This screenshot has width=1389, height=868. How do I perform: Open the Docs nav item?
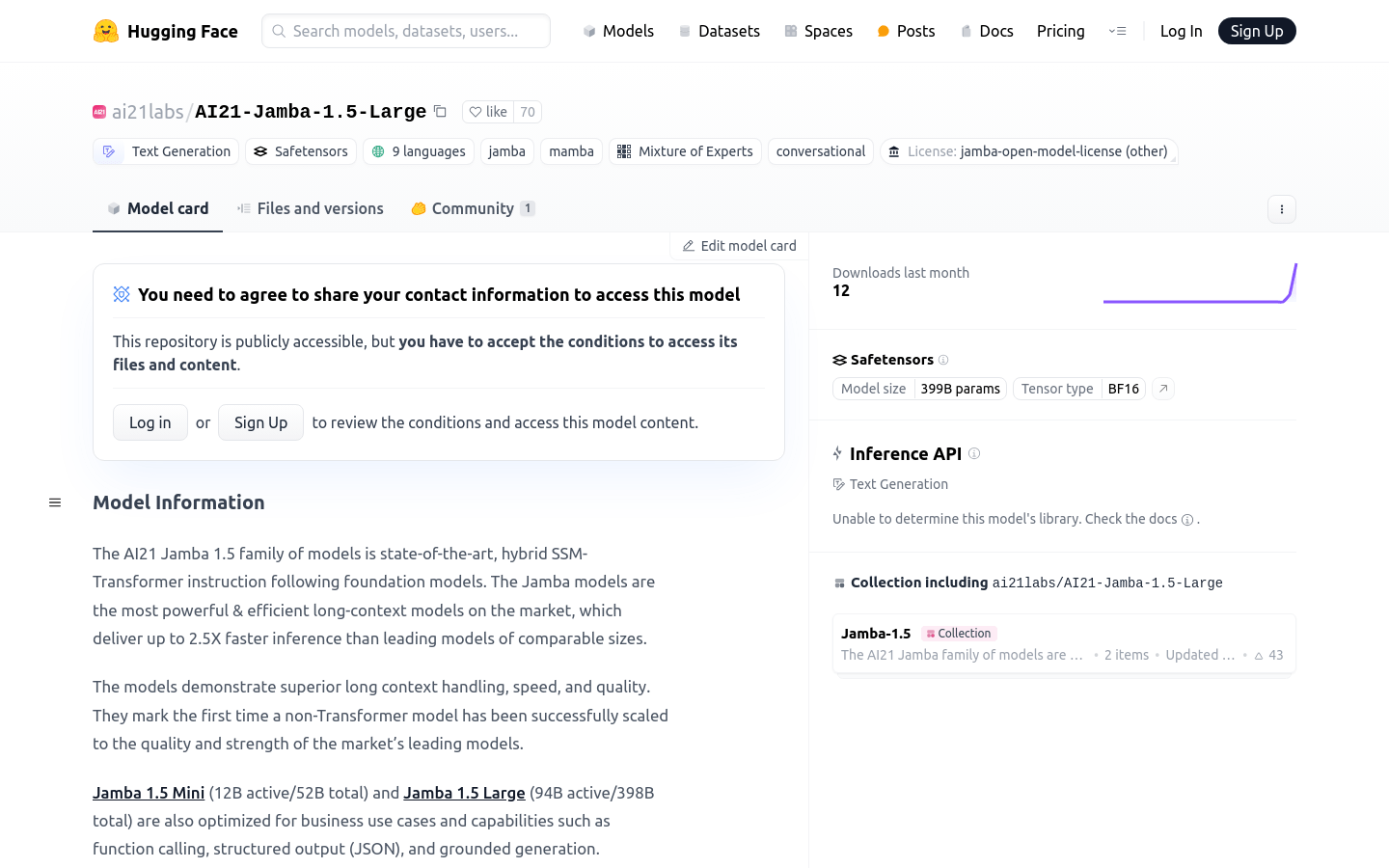pyautogui.click(x=987, y=31)
